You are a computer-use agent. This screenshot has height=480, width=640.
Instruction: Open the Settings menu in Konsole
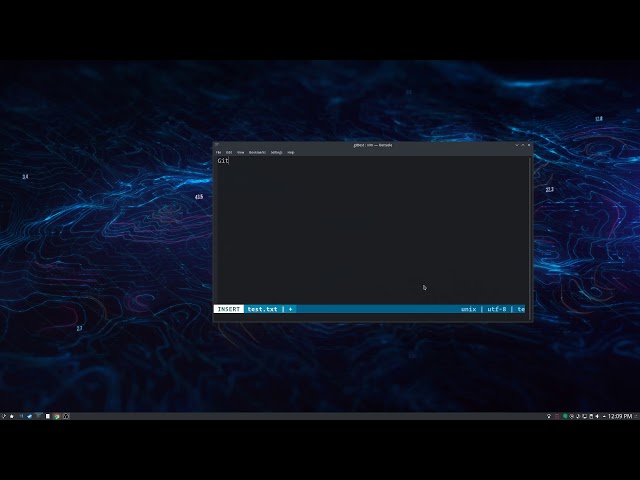(x=276, y=152)
